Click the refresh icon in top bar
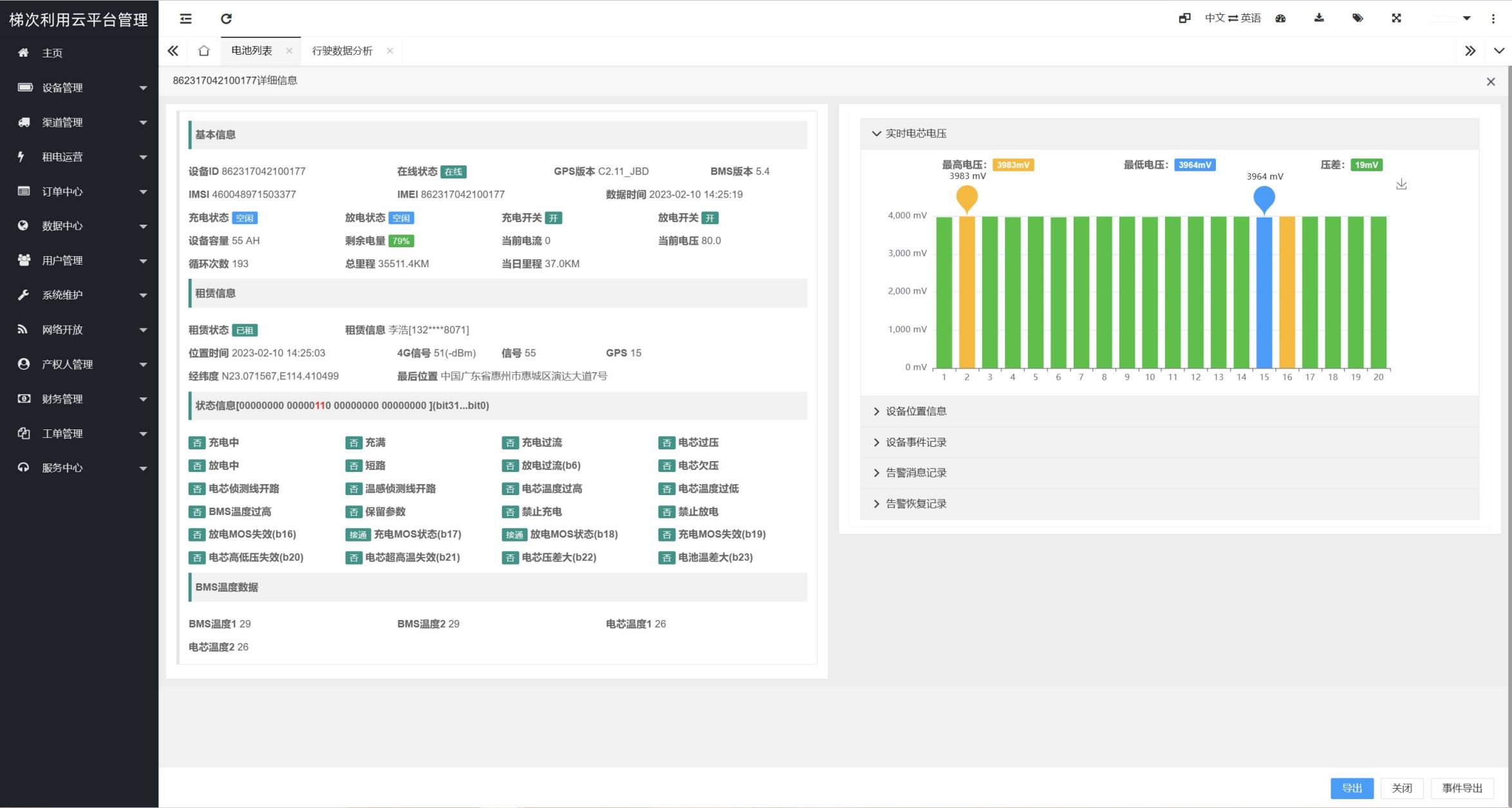Viewport: 1512px width, 808px height. click(x=226, y=19)
